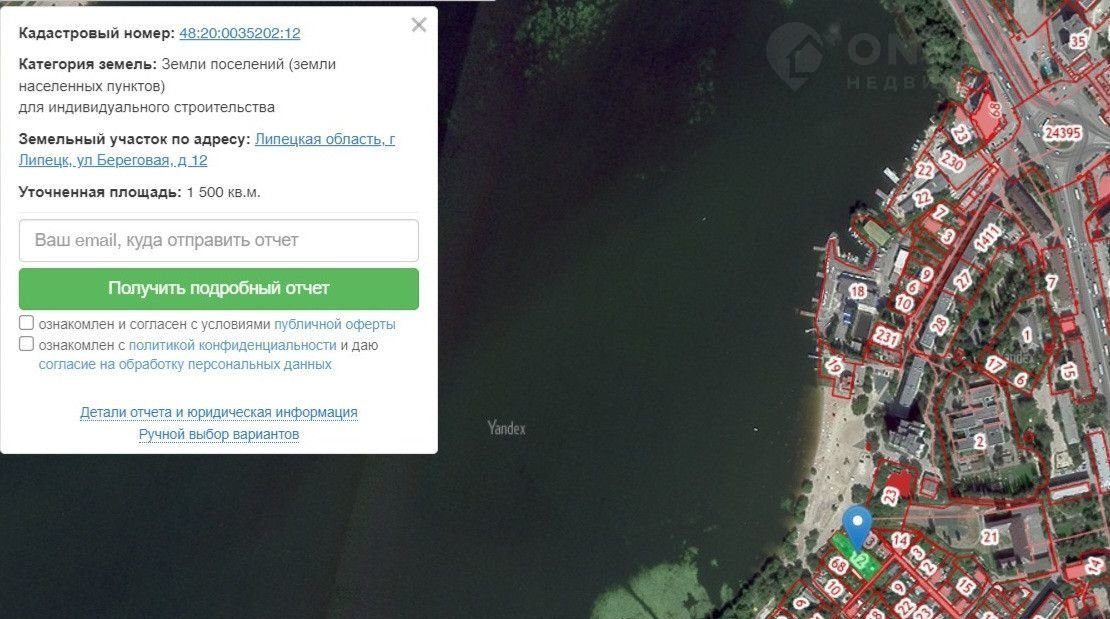The image size is (1110, 619).
Task: Click the Ручной выбор вариантов link
Action: tap(218, 435)
